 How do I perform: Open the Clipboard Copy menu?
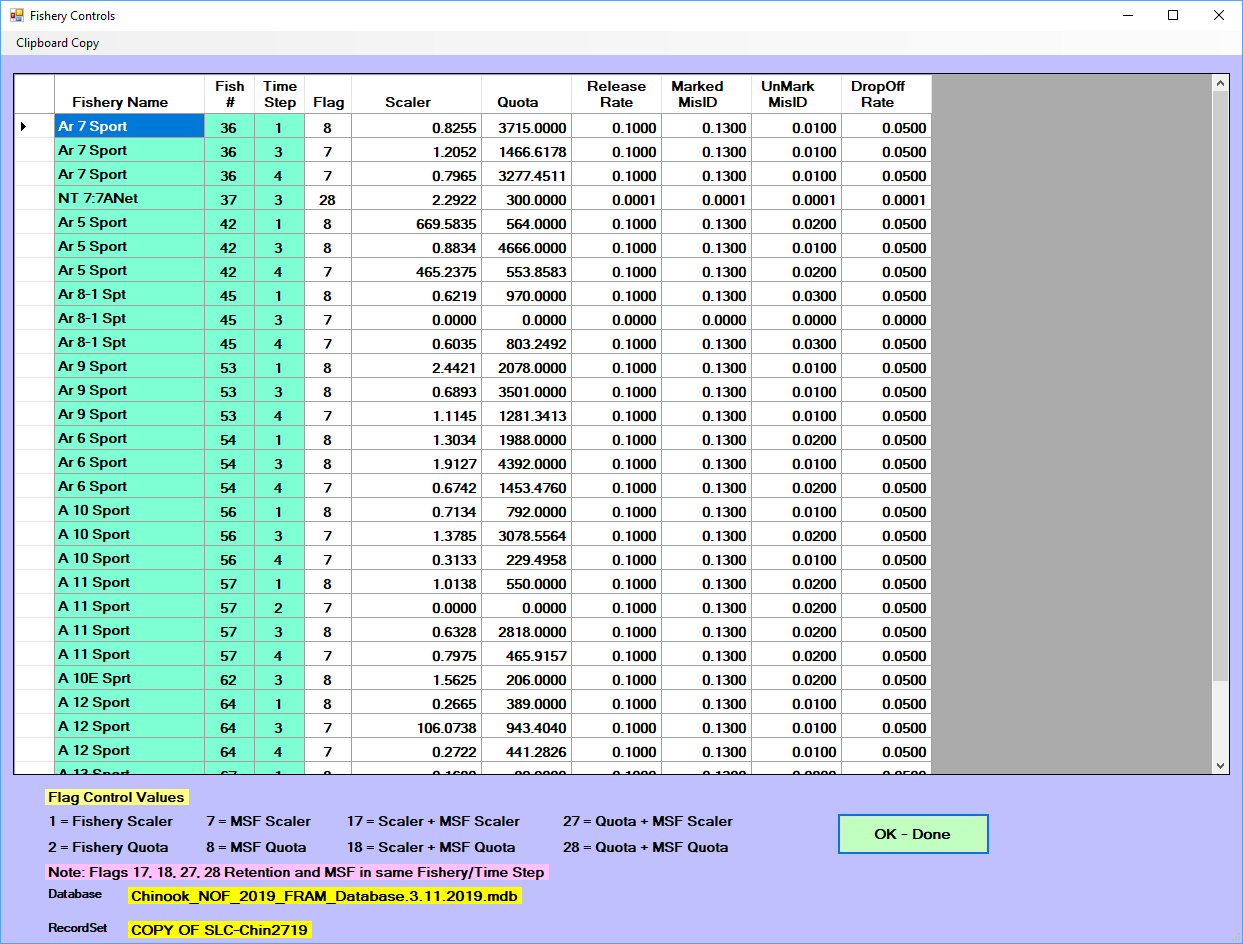[57, 43]
